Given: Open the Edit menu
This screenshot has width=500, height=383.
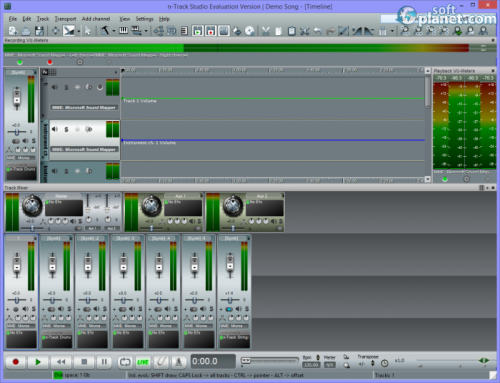Looking at the screenshot, I should click(x=27, y=19).
